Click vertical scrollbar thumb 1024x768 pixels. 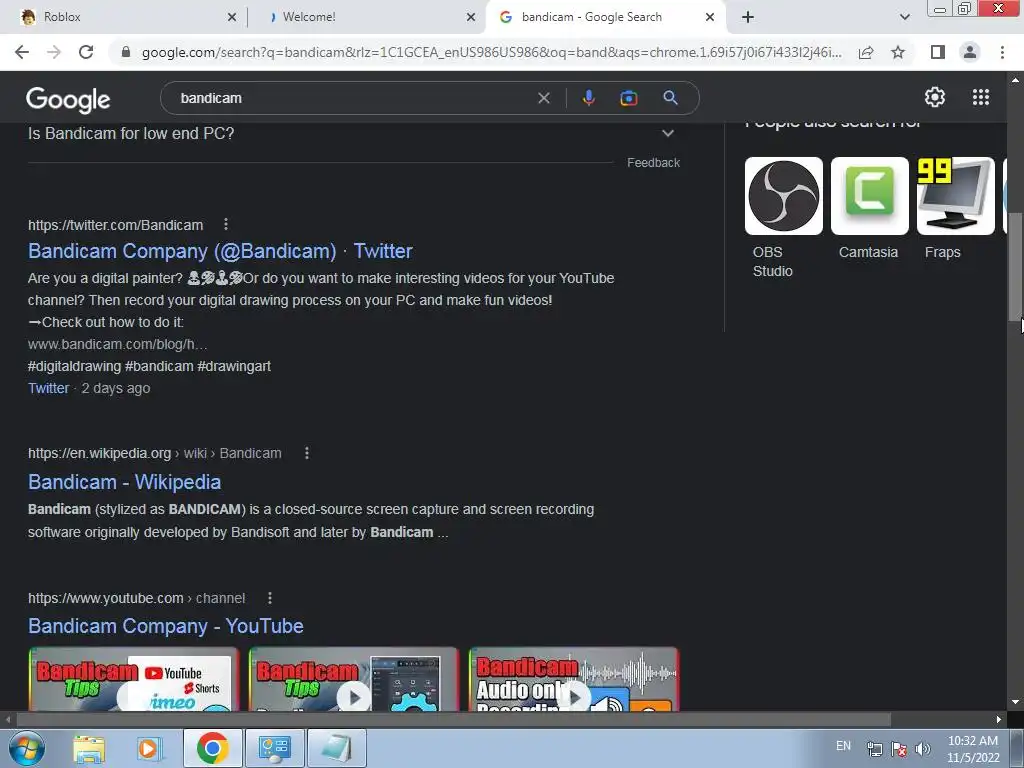pyautogui.click(x=1015, y=266)
